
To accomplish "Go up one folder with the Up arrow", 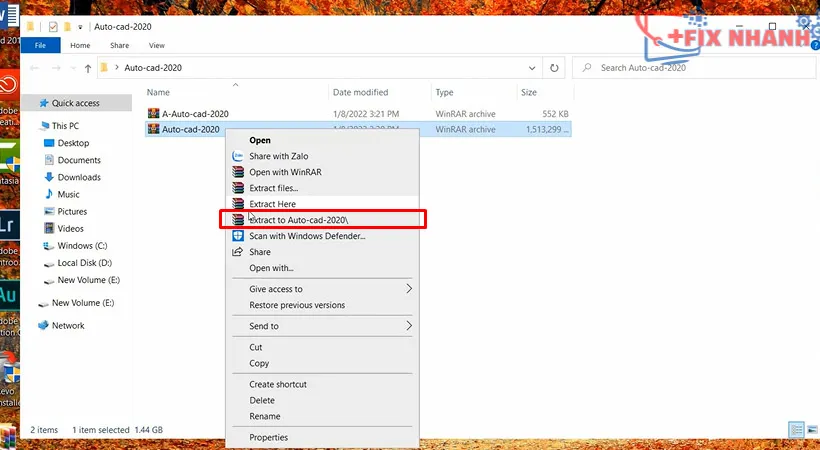I will tap(88, 68).
